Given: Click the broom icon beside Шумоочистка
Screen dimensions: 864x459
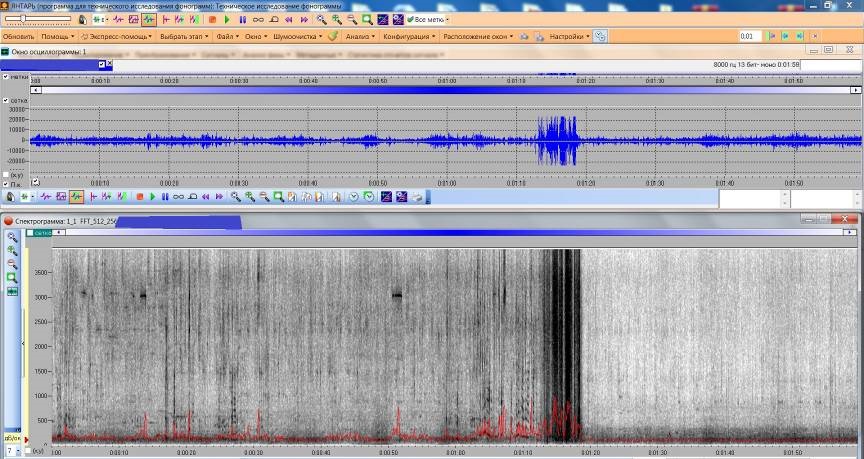Looking at the screenshot, I should (332, 36).
